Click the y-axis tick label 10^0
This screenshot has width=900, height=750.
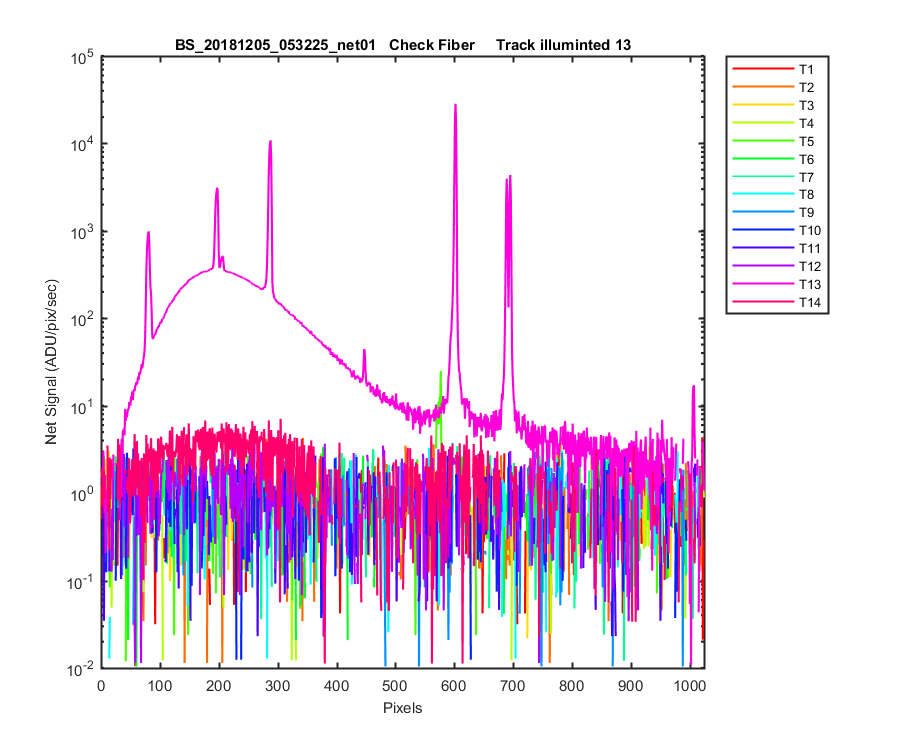point(82,494)
